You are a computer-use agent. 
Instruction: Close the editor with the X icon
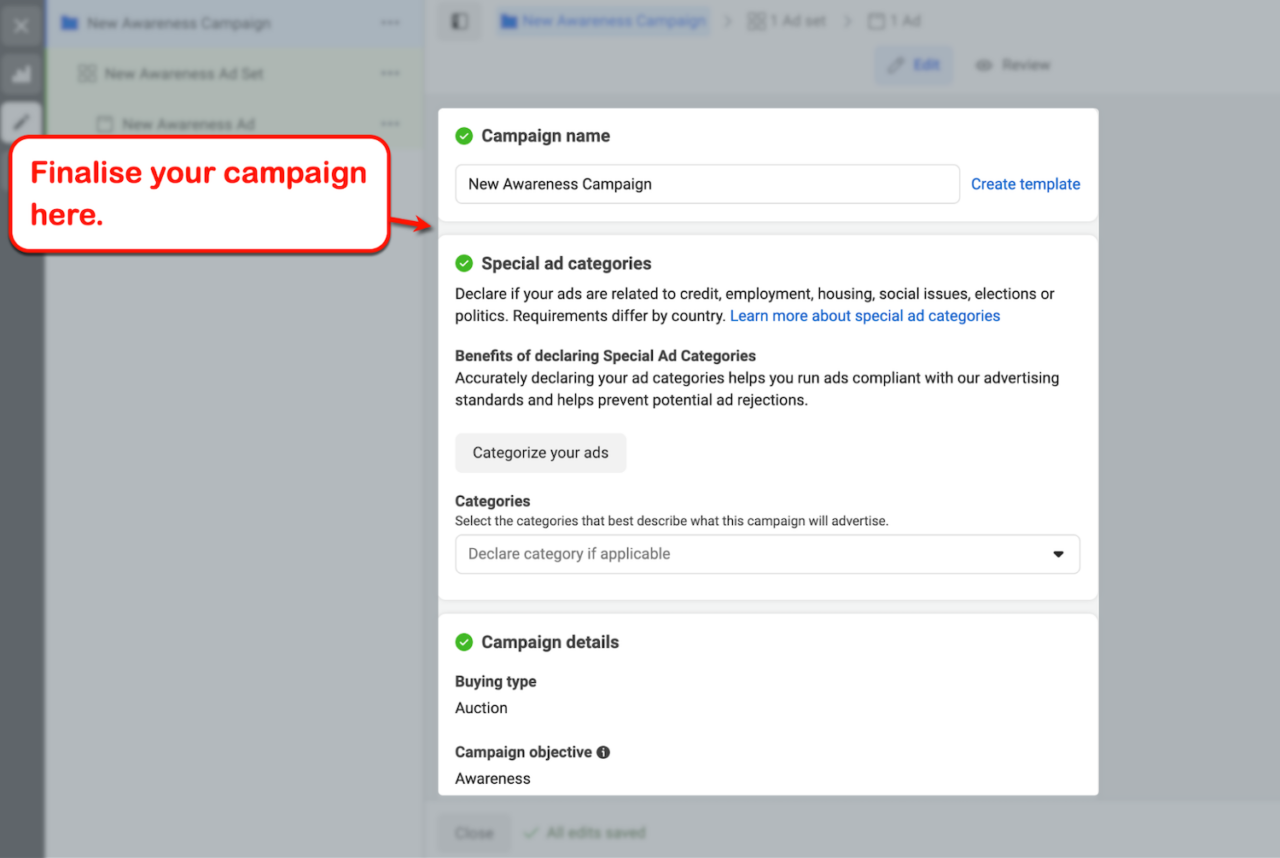(22, 26)
